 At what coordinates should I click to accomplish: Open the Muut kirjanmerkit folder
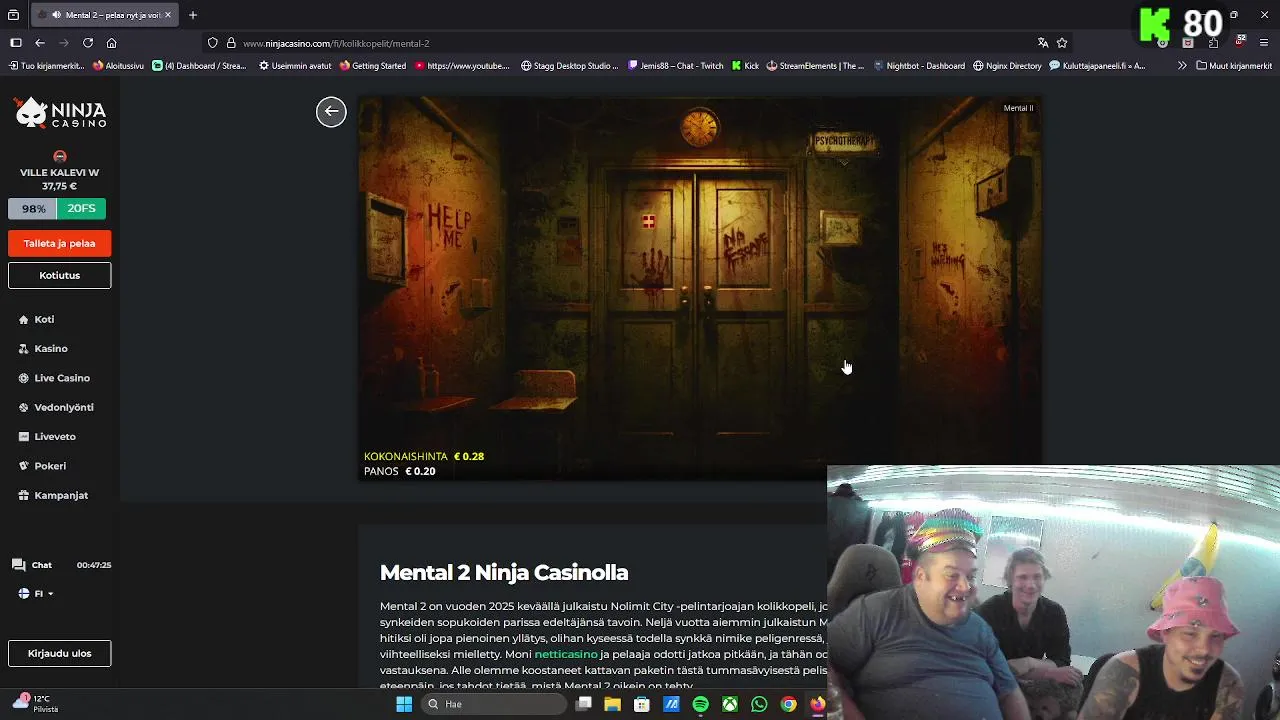1234,66
